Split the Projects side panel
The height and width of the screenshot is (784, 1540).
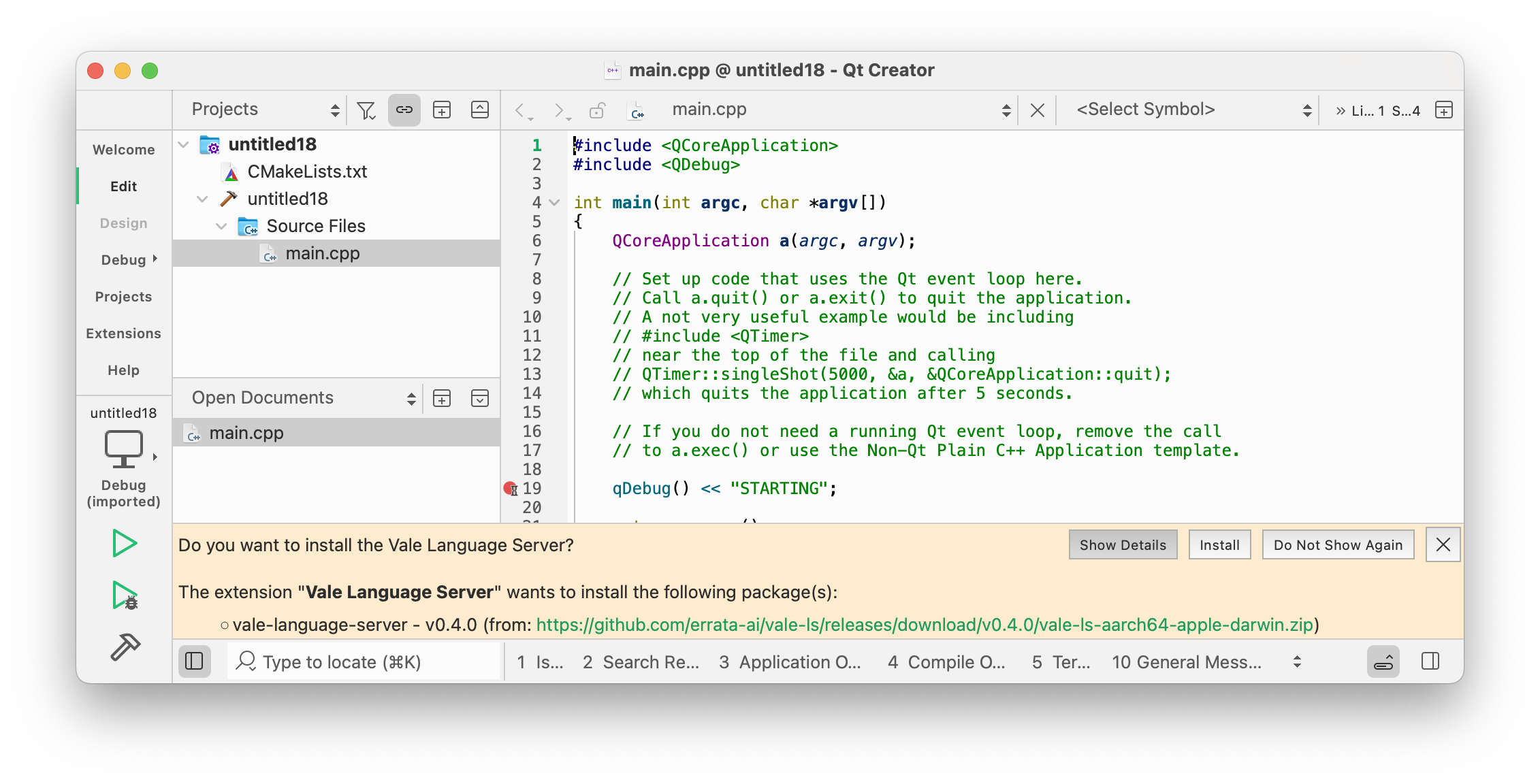pyautogui.click(x=442, y=110)
